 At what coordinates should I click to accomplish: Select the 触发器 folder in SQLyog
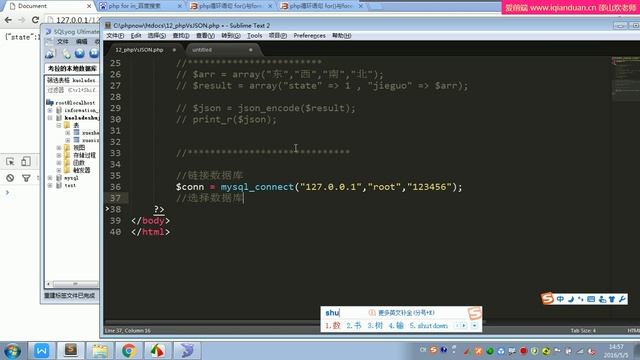coord(81,170)
